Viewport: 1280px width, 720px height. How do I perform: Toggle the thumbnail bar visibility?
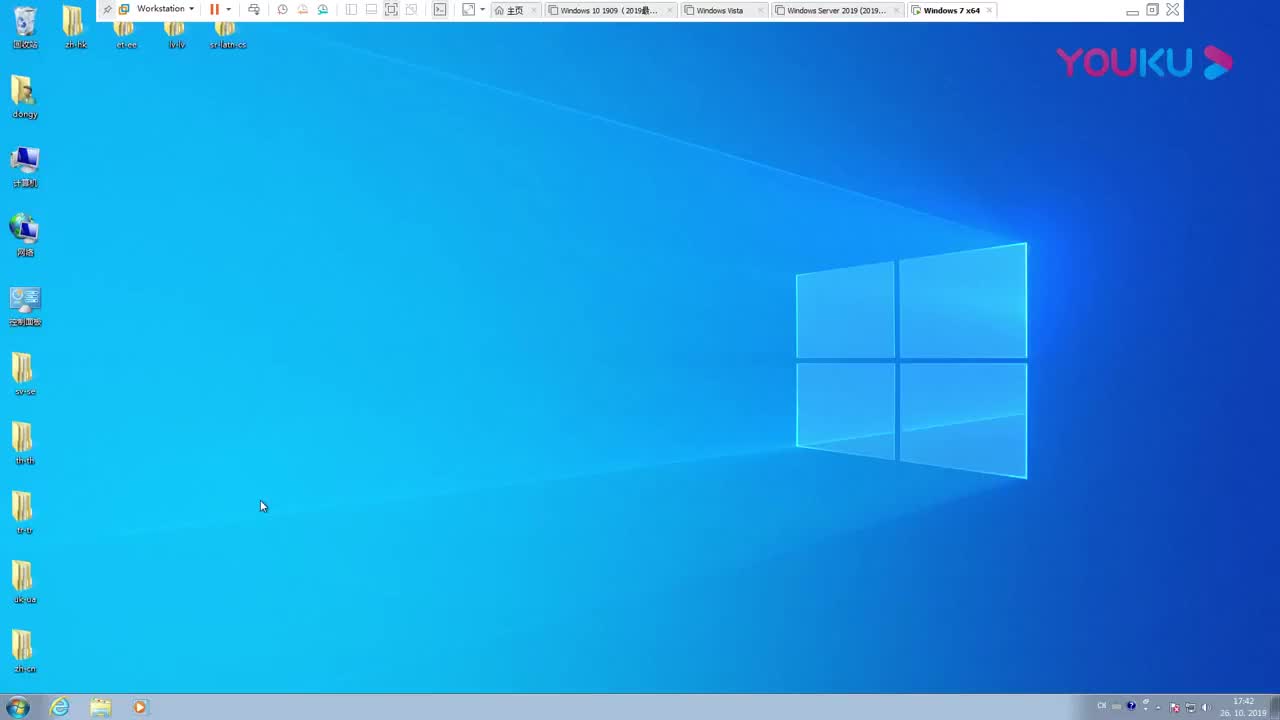(x=371, y=9)
